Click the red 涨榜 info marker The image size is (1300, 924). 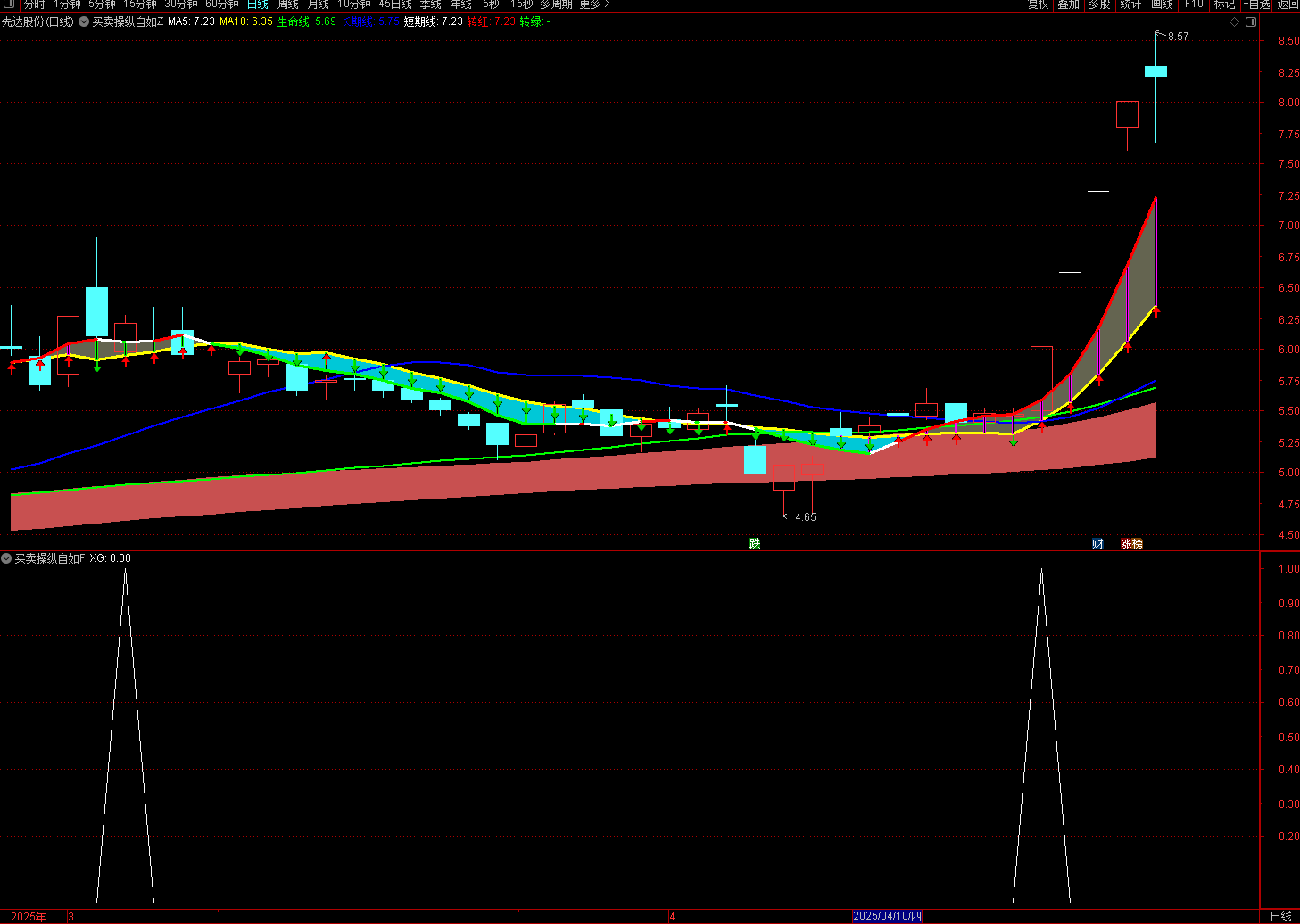1132,543
